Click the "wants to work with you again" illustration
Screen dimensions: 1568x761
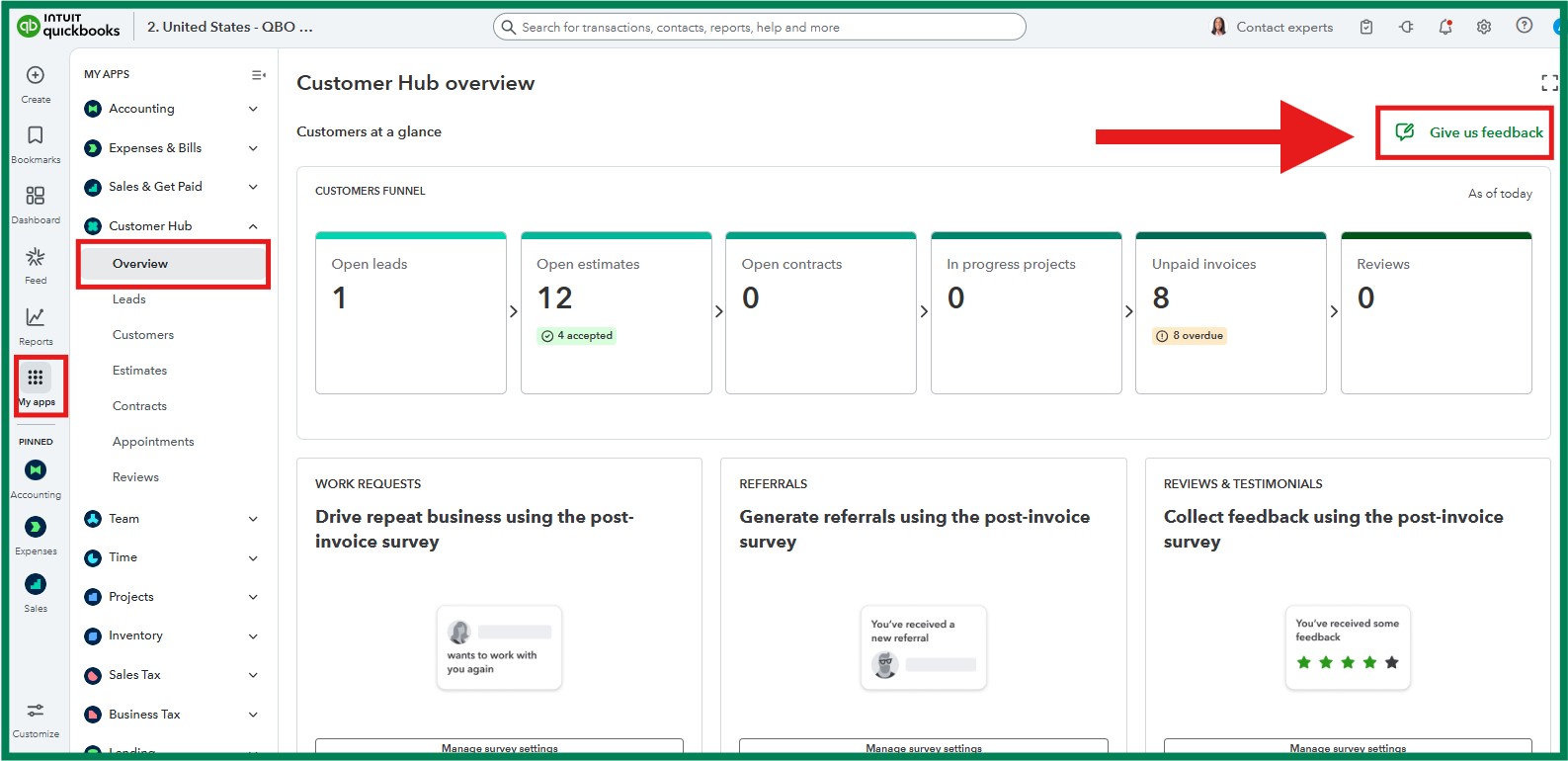pyautogui.click(x=499, y=647)
